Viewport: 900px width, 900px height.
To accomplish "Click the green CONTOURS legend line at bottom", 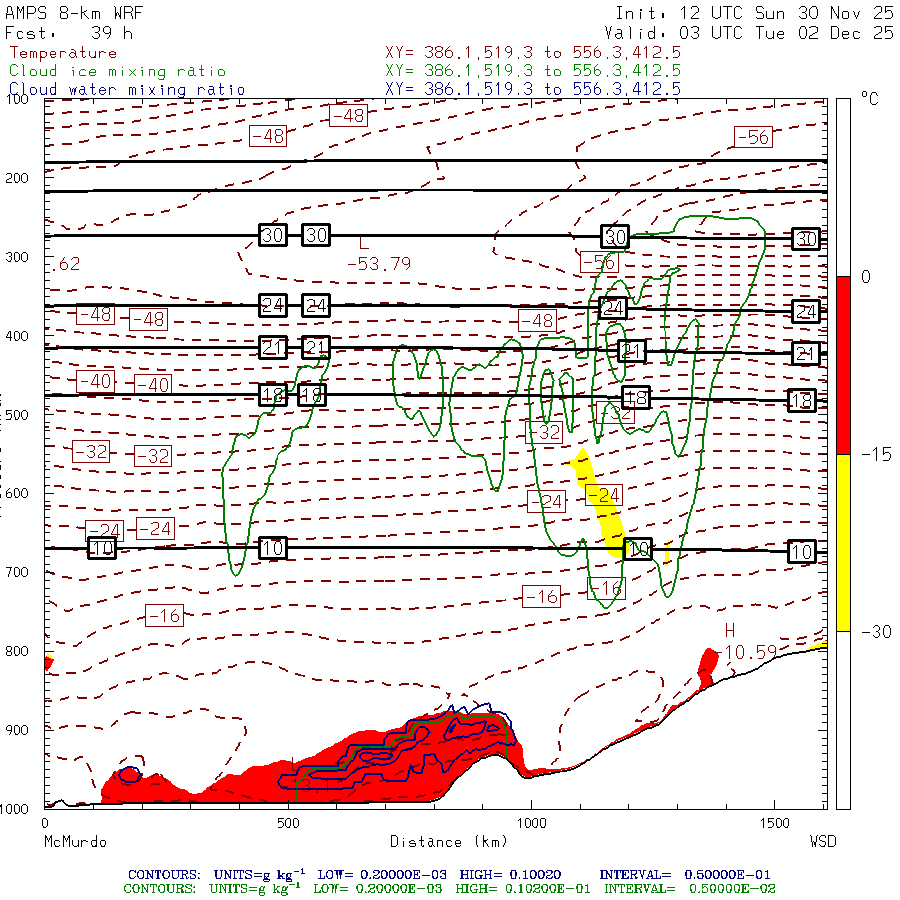I will point(449,889).
